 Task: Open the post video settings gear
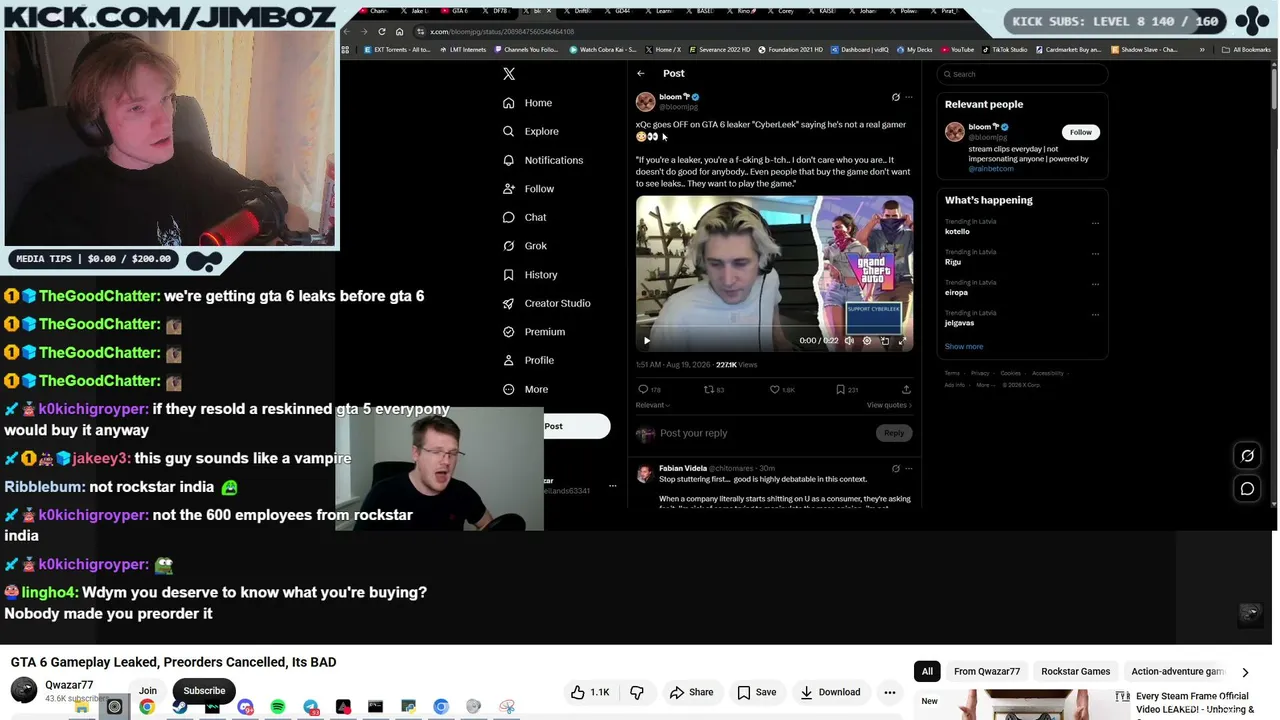click(867, 341)
